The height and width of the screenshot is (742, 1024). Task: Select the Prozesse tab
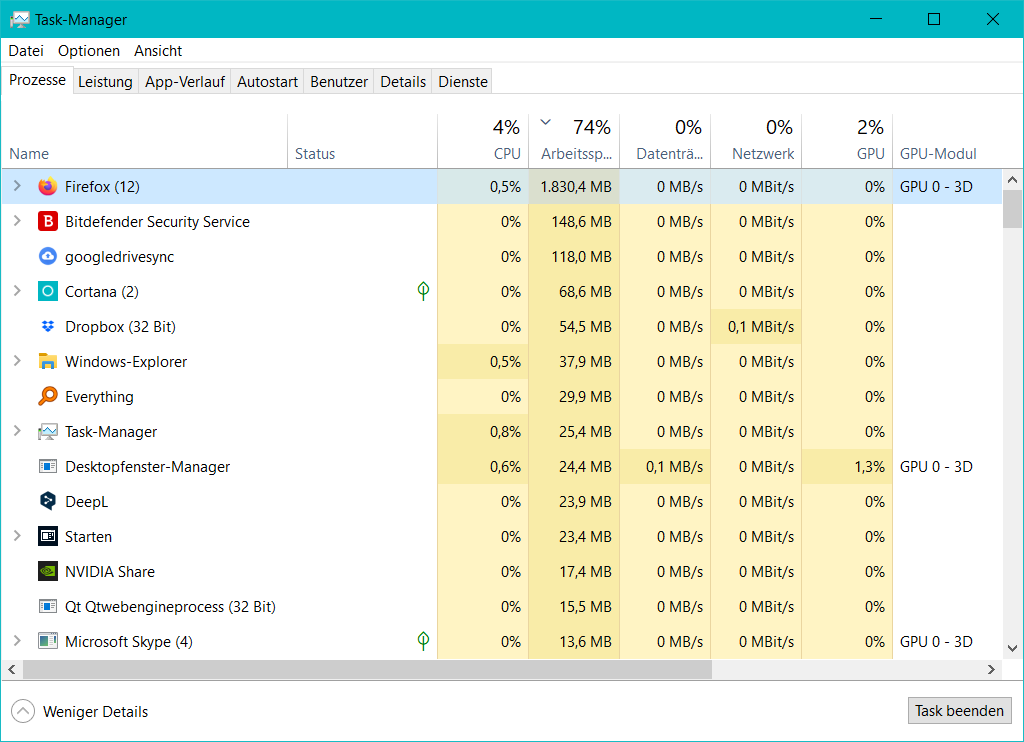(37, 80)
